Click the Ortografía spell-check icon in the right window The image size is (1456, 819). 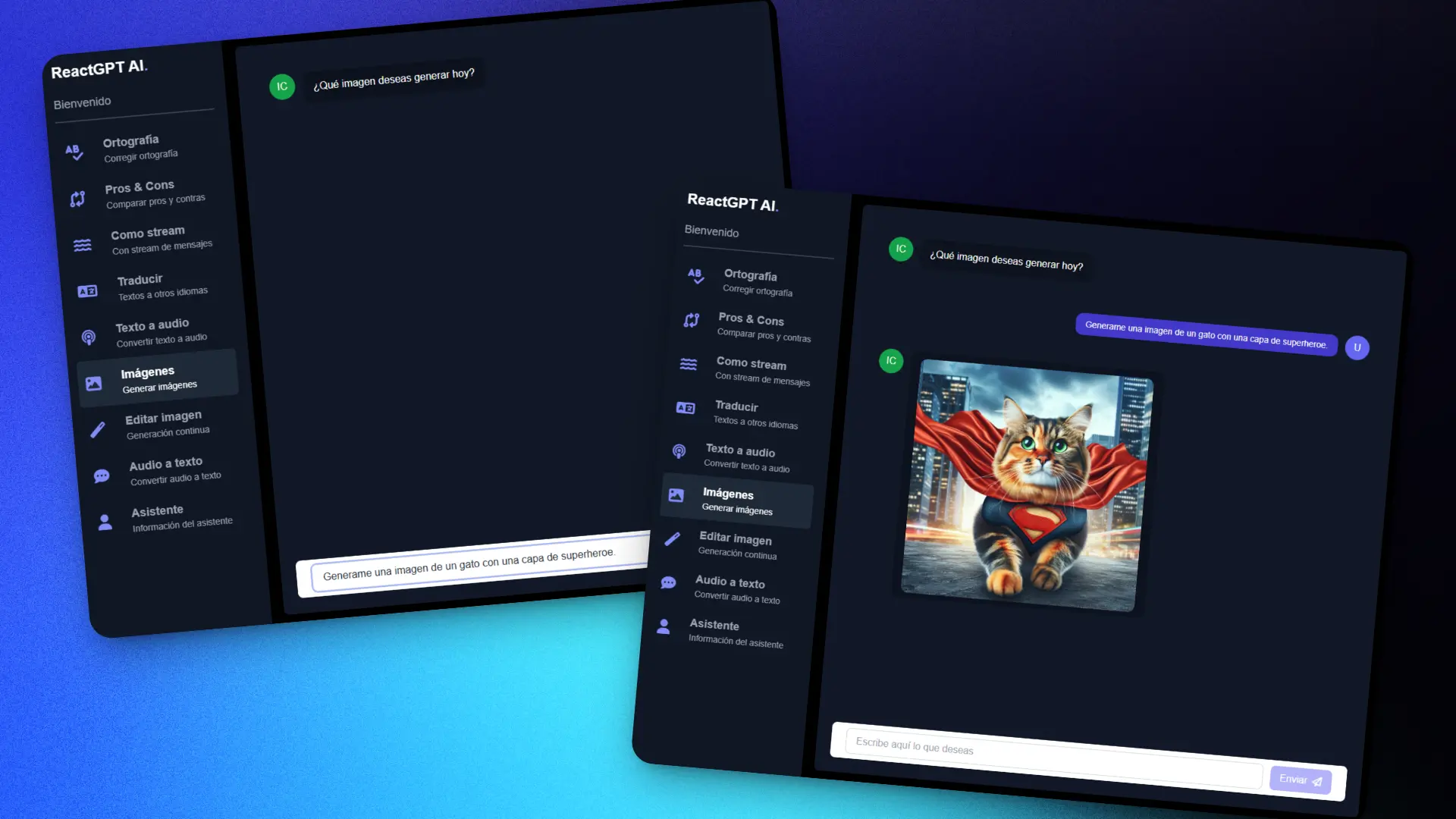695,276
